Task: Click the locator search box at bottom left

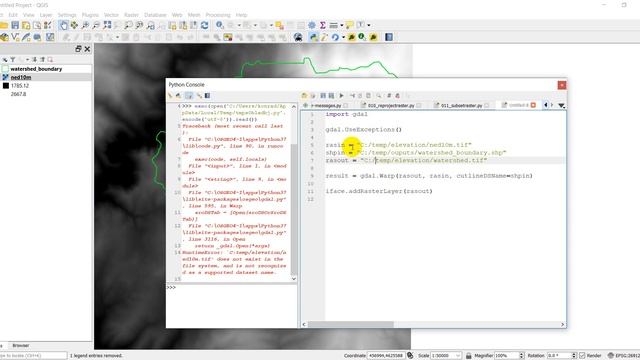Action: click(33, 356)
